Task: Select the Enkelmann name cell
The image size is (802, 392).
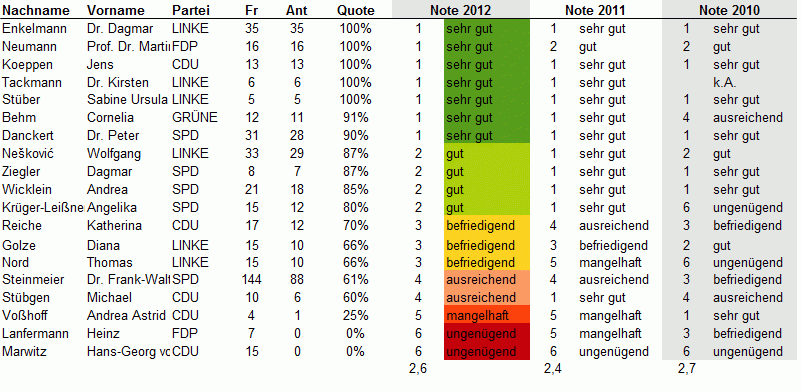Action: [34, 29]
